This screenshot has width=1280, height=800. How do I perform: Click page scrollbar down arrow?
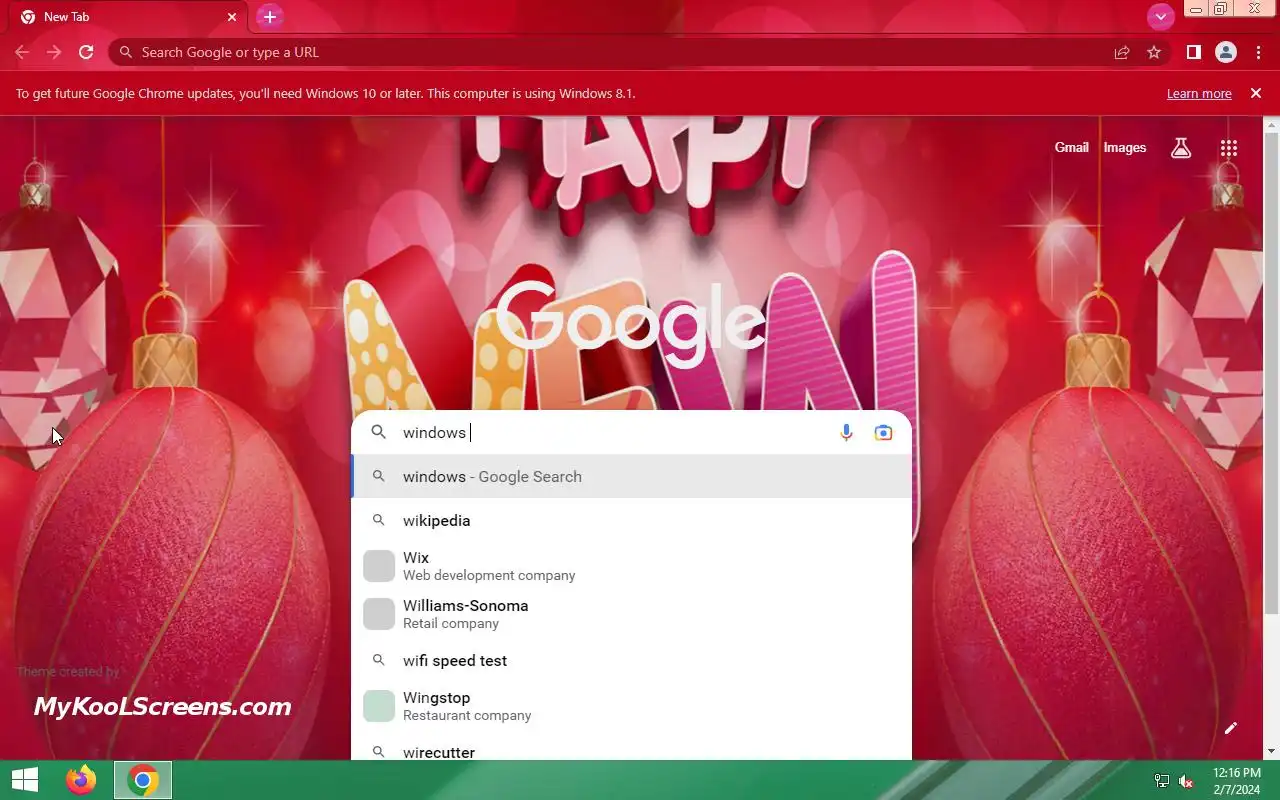click(x=1271, y=751)
